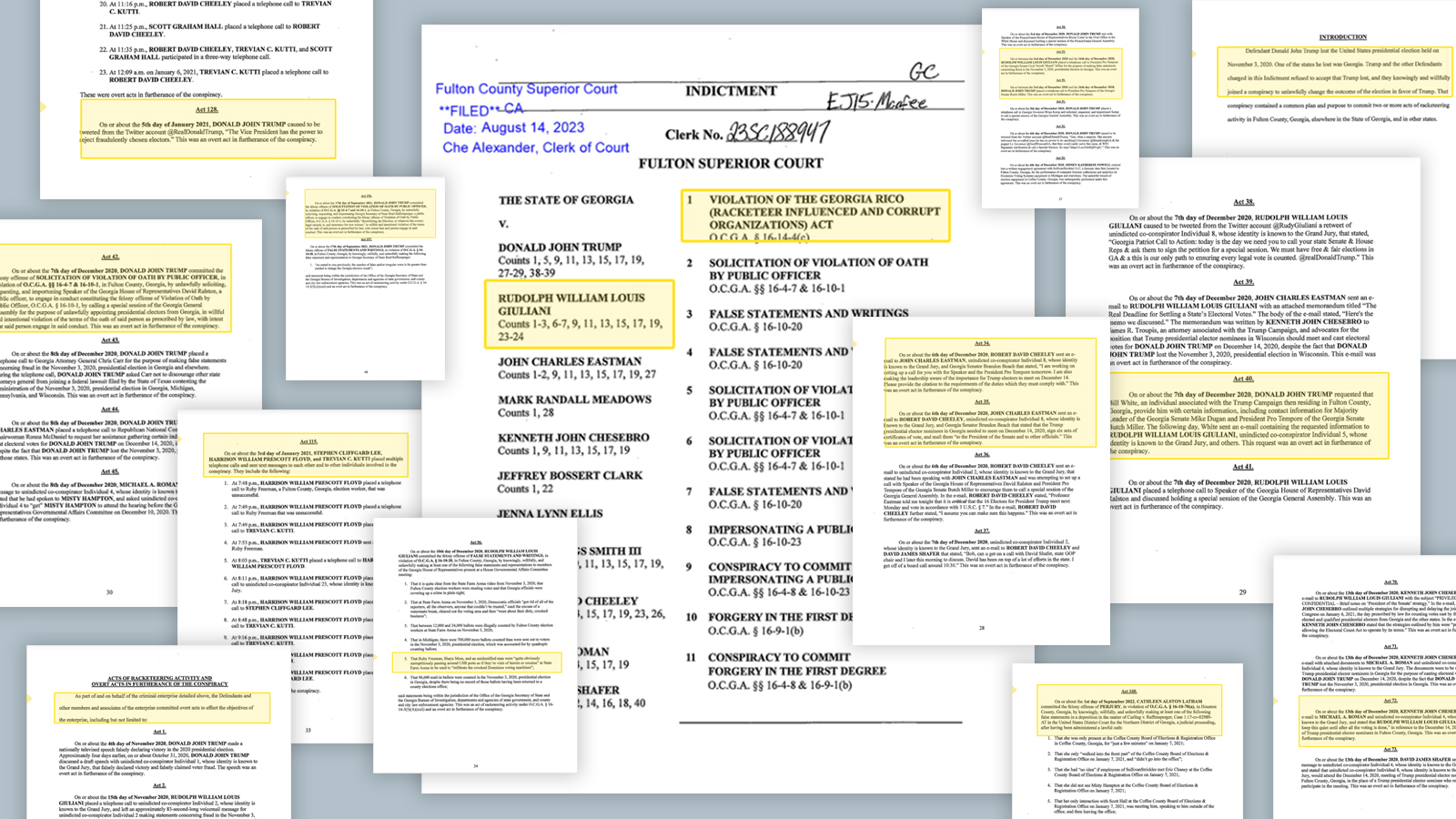
Task: Click the Date: August 14, 2023 line
Action: pos(513,128)
